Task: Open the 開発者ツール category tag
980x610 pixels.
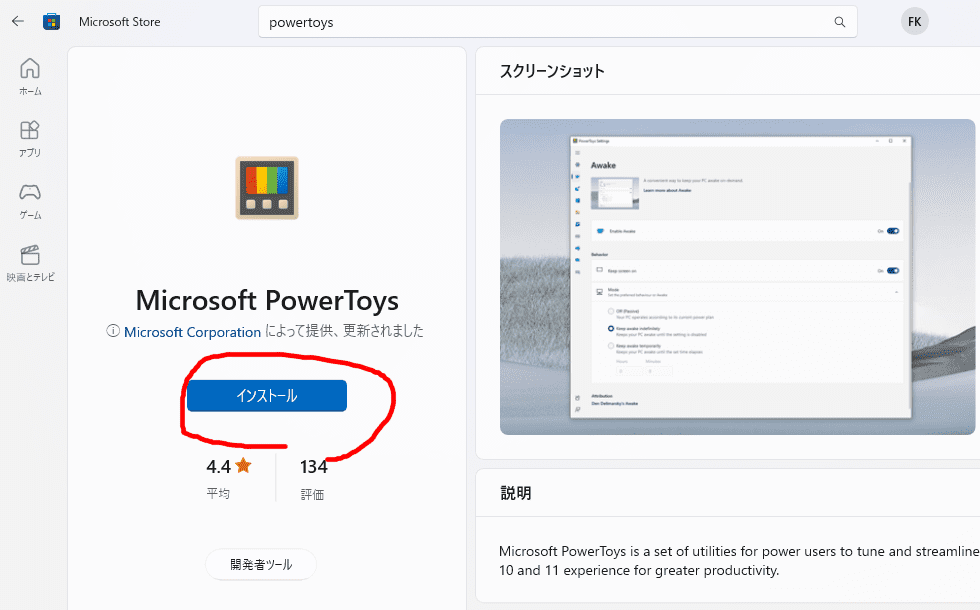Action: coord(261,564)
